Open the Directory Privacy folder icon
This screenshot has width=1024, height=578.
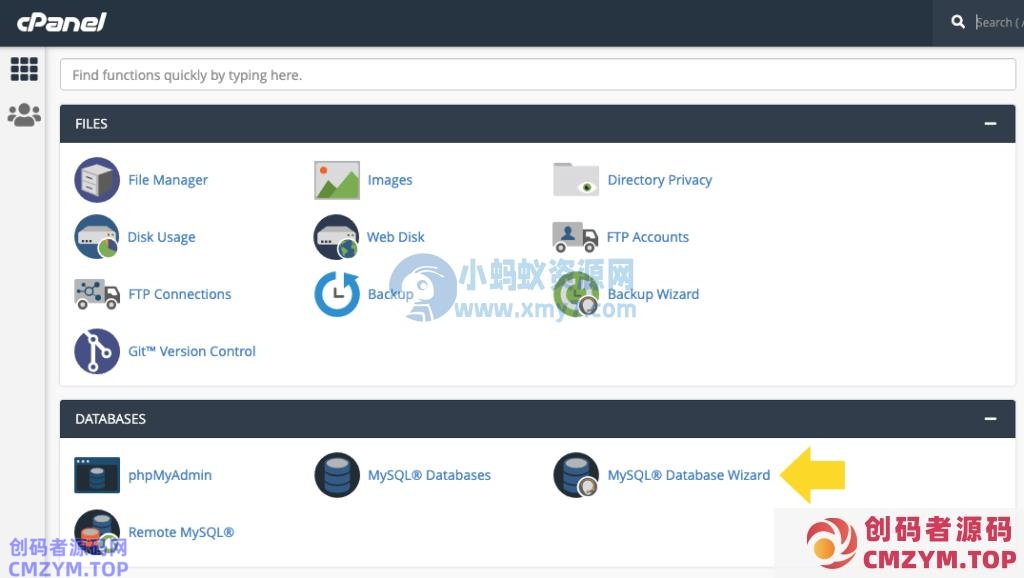(x=576, y=180)
